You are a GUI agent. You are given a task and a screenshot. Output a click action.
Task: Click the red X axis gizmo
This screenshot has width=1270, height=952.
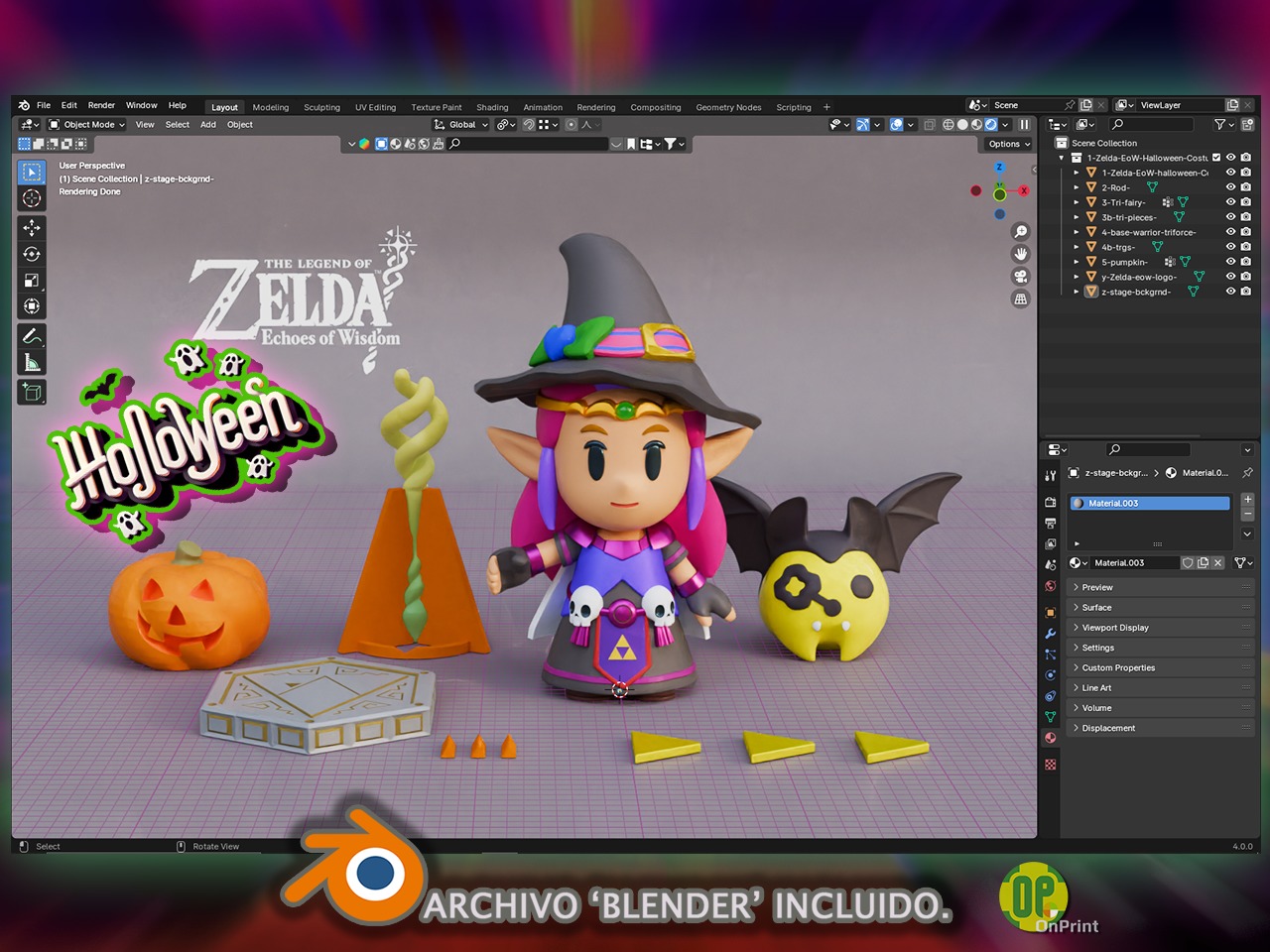pos(1023,190)
